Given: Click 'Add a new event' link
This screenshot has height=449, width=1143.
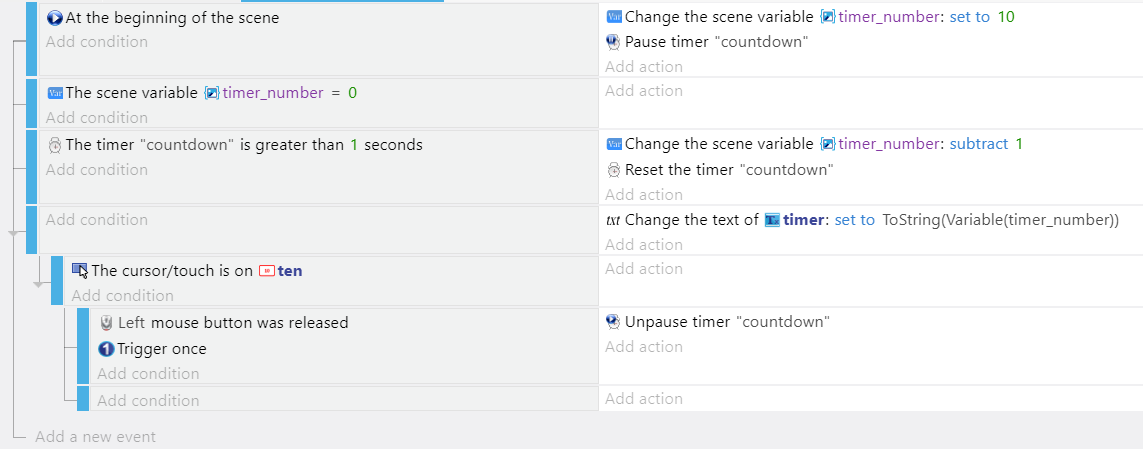Looking at the screenshot, I should (95, 437).
